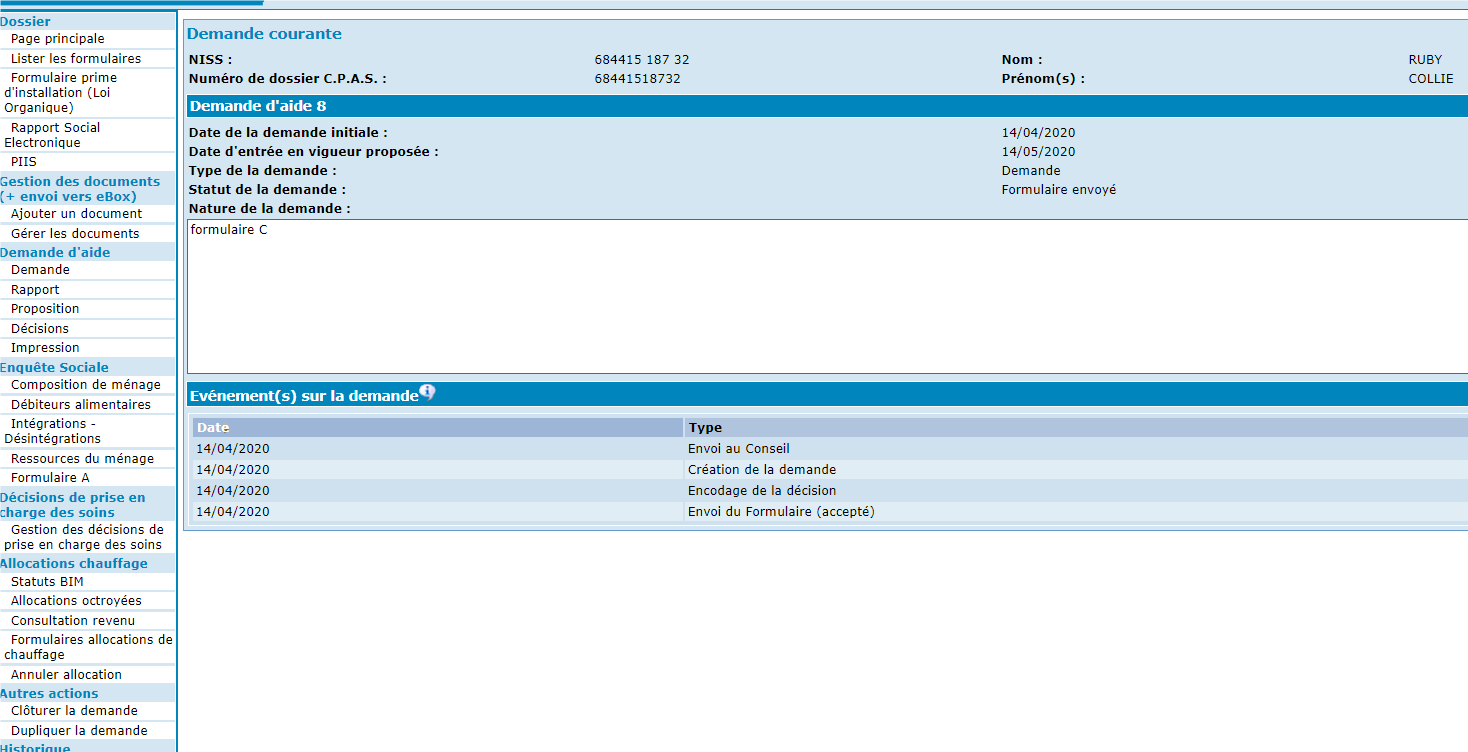Image resolution: width=1468 pixels, height=752 pixels.
Task: Open Débiteurs alimentaires
Action: (81, 404)
